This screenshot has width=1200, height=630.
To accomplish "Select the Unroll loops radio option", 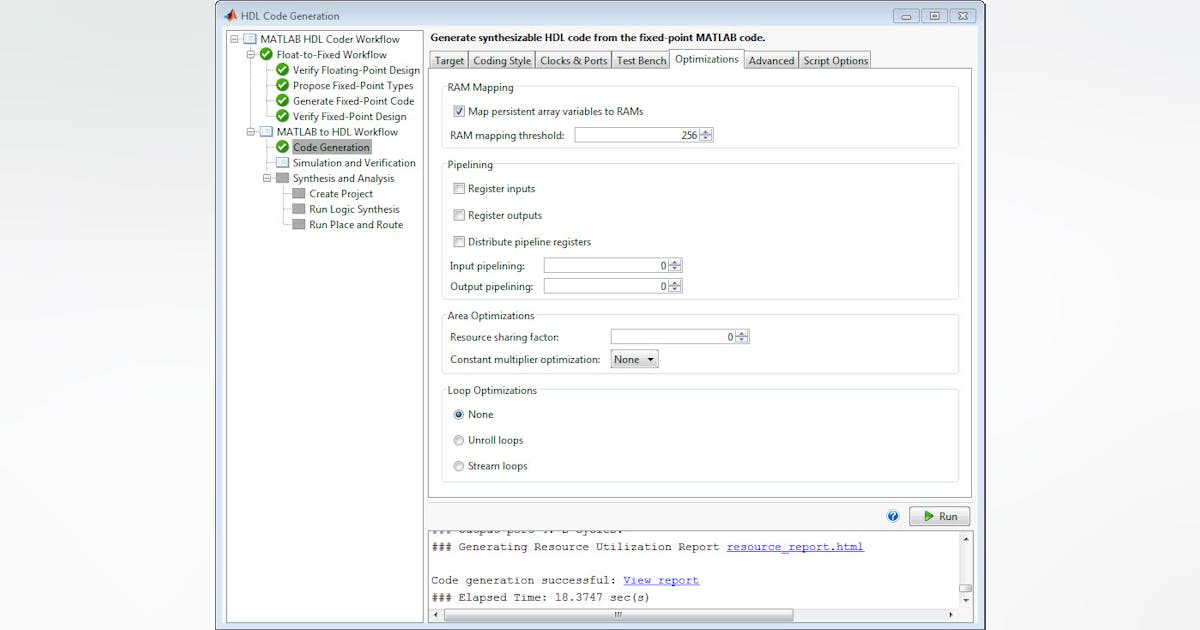I will click(x=459, y=440).
